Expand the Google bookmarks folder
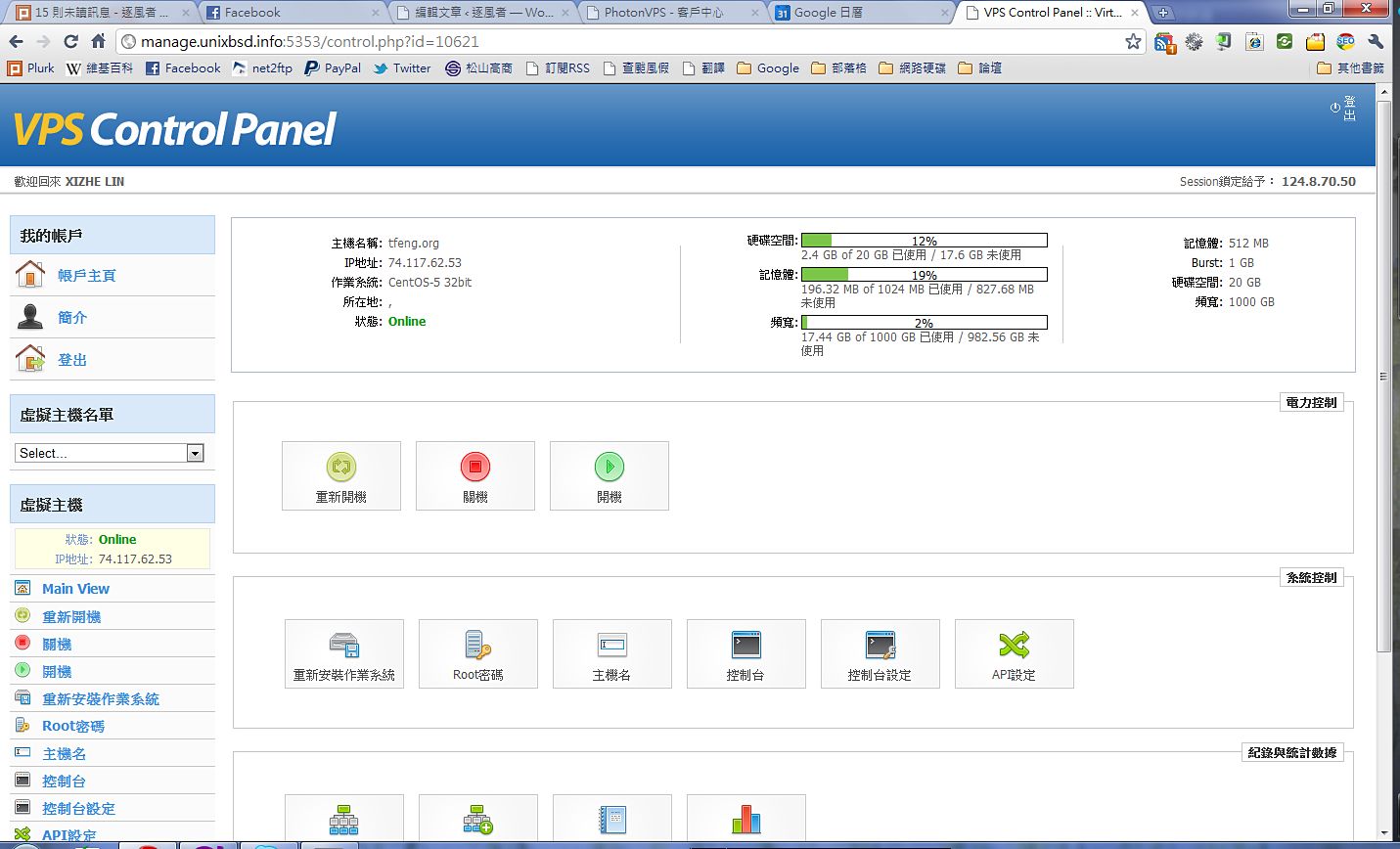The image size is (1400, 849). (768, 68)
